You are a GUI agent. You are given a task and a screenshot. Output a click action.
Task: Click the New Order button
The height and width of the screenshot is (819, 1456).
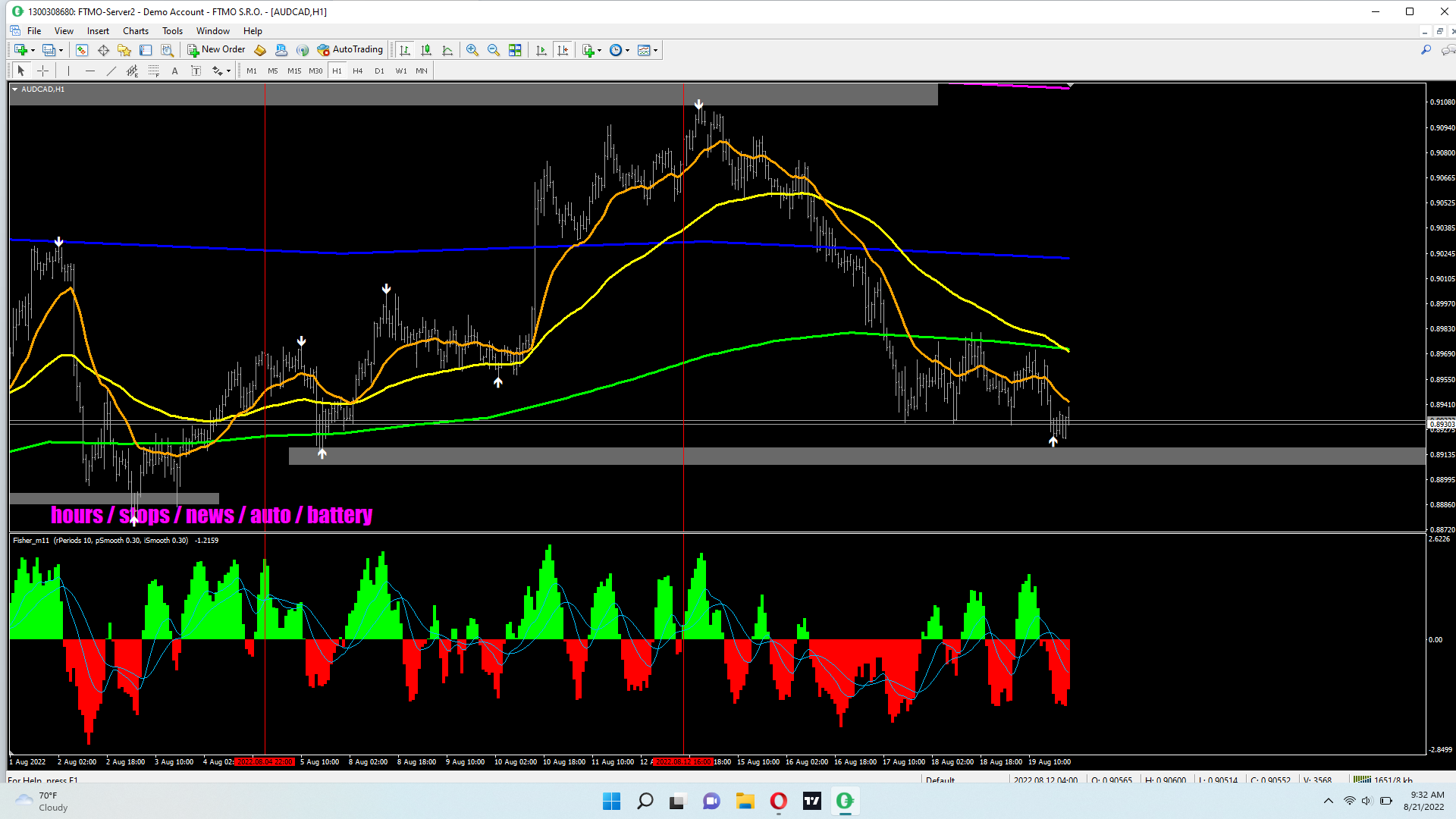(x=216, y=50)
